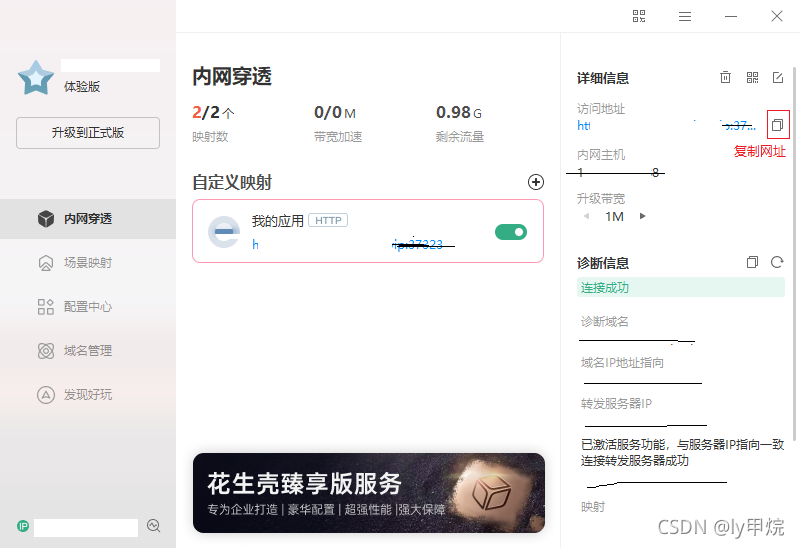800x548 pixels.
Task: Click the diagnose magnifier icon near IP
Action: (x=154, y=526)
